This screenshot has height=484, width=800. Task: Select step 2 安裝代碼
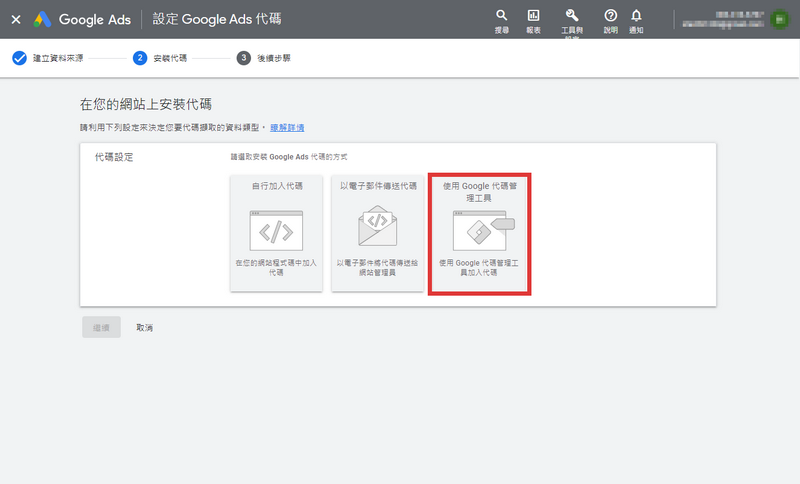point(160,58)
